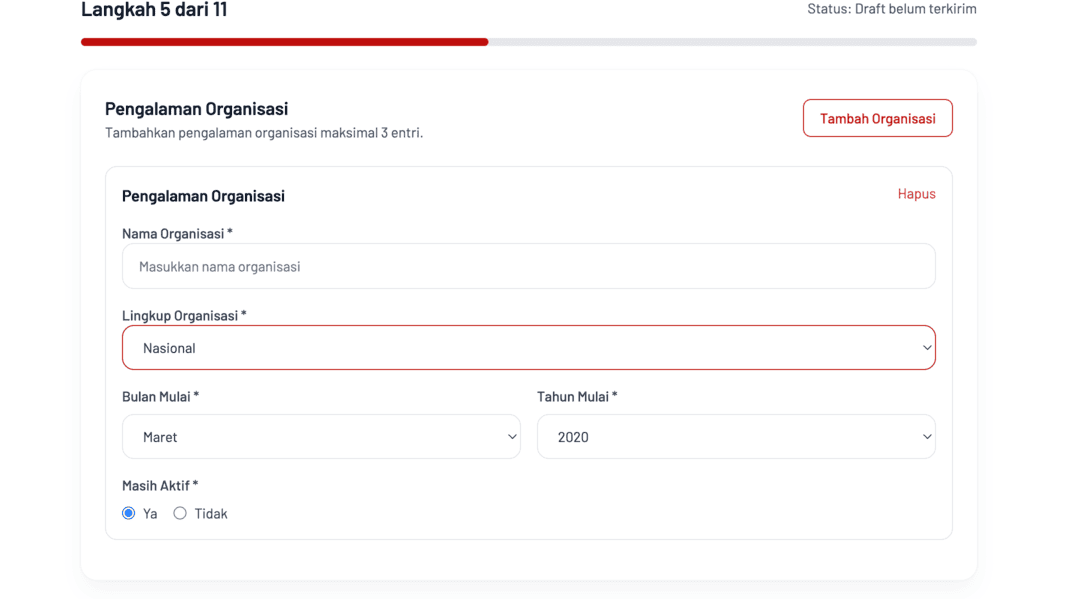Click the chevron arrow beside 2020

tap(927, 437)
